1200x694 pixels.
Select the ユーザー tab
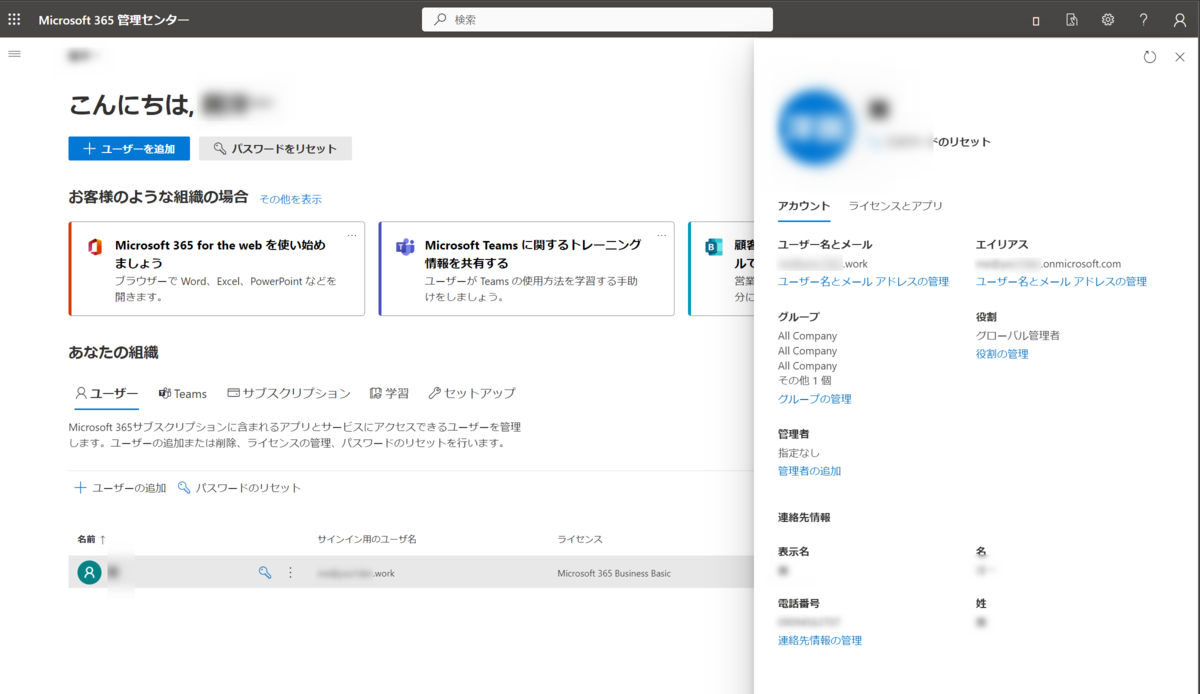[107, 393]
